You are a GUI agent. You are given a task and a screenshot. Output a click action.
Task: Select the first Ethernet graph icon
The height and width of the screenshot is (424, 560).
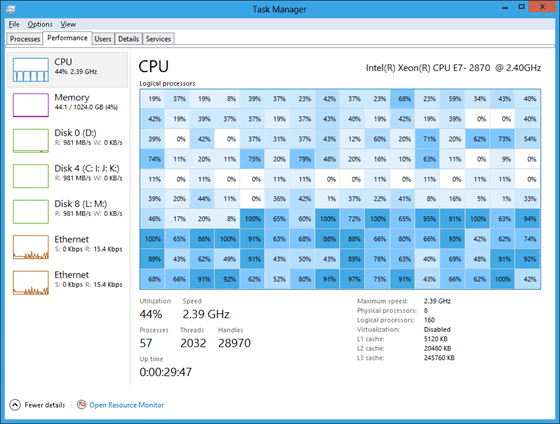(x=31, y=247)
